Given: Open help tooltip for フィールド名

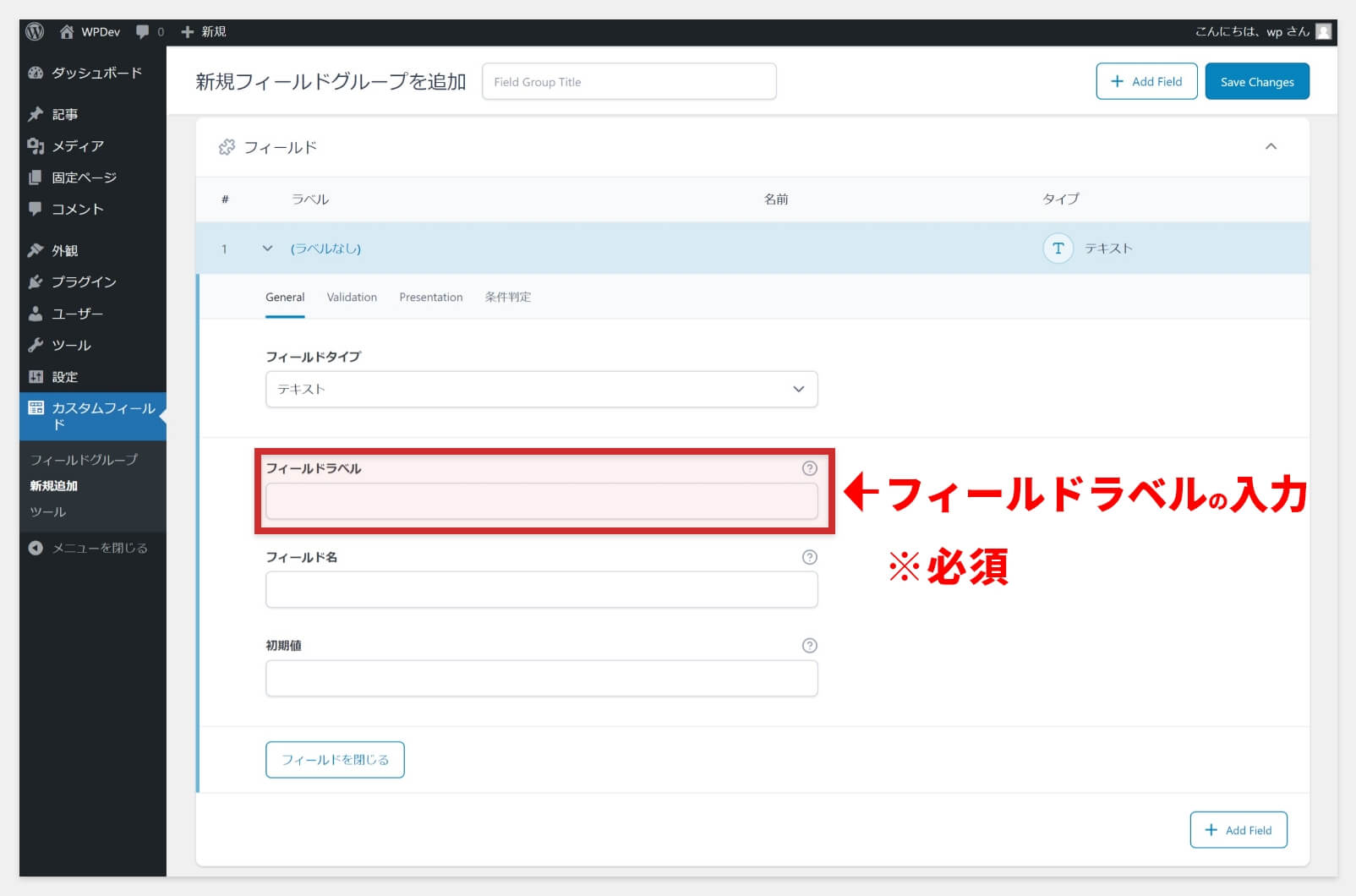Looking at the screenshot, I should coord(810,557).
